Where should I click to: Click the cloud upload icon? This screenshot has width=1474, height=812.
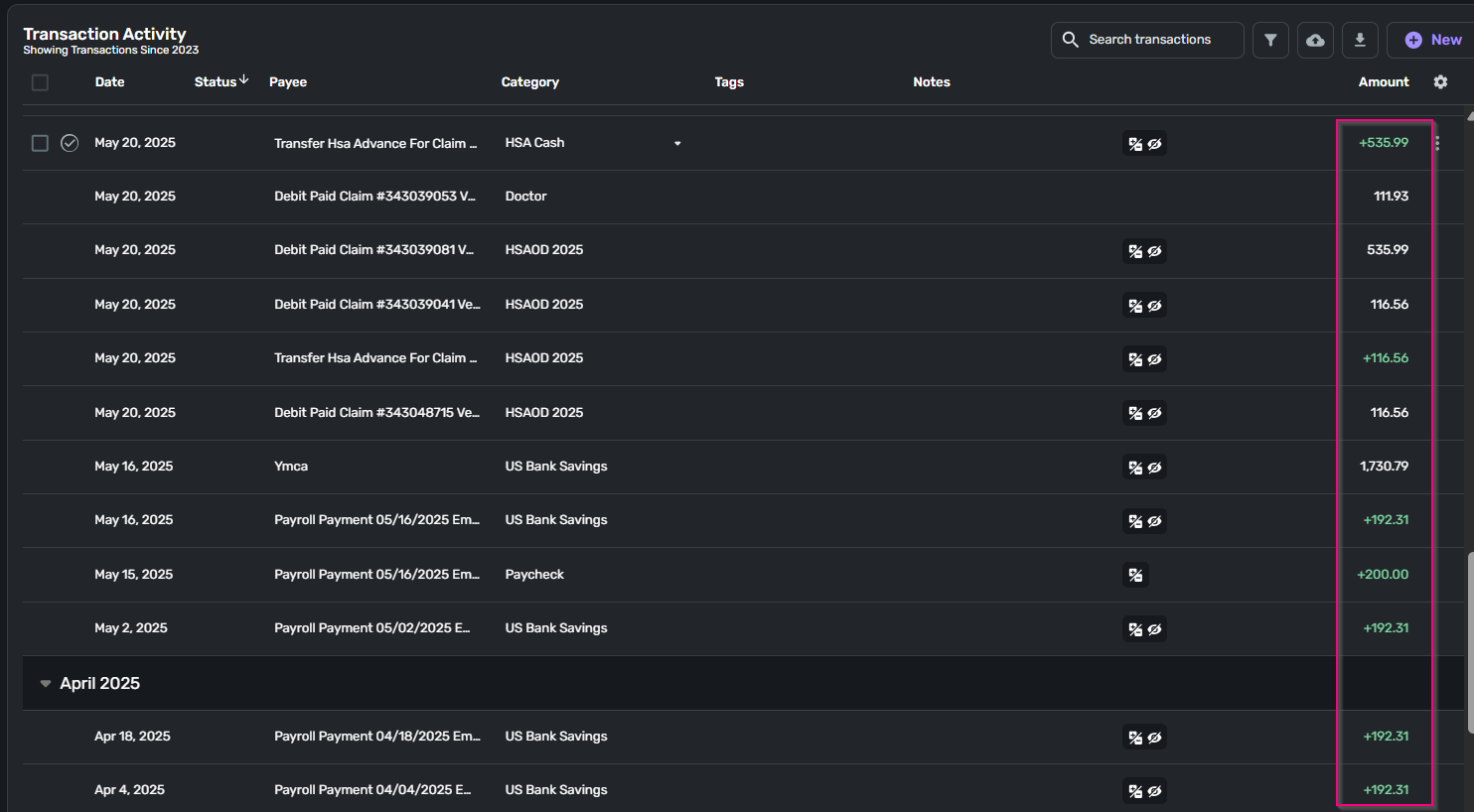(x=1315, y=40)
